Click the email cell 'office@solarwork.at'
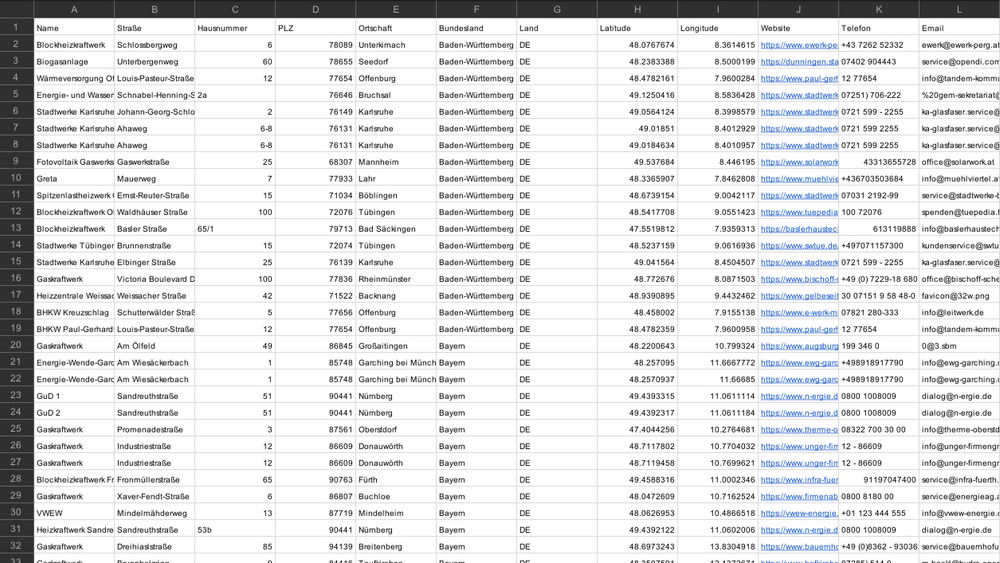The height and width of the screenshot is (563, 1000). (959, 162)
